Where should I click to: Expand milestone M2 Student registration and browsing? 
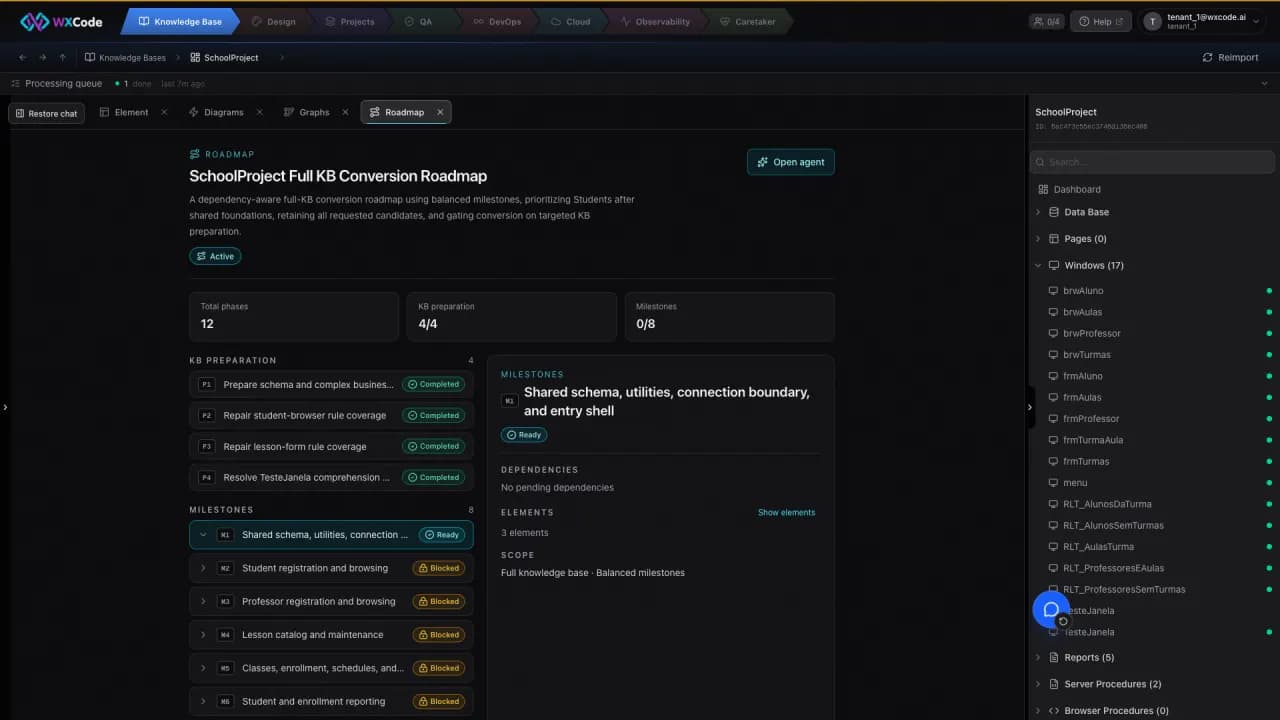click(x=203, y=568)
